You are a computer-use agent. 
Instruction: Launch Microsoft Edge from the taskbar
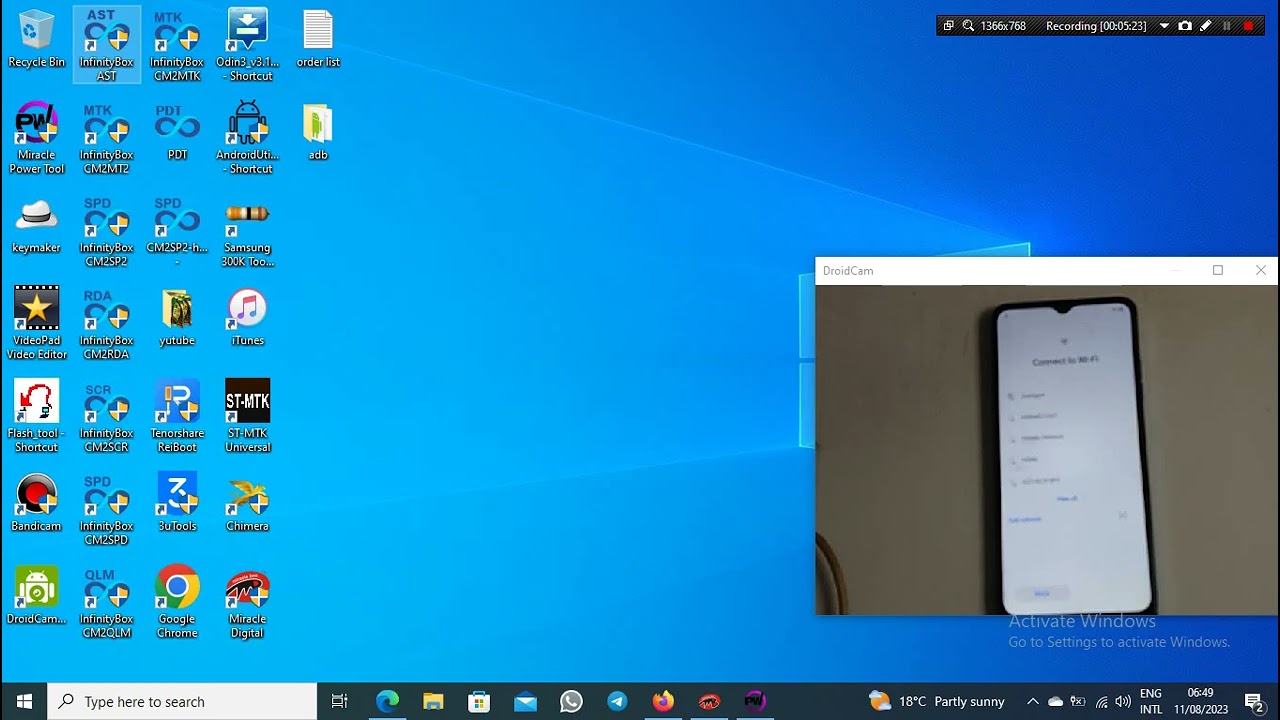tap(387, 701)
